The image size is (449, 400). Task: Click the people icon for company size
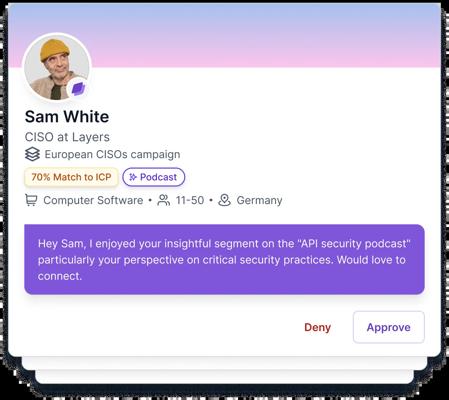click(164, 200)
